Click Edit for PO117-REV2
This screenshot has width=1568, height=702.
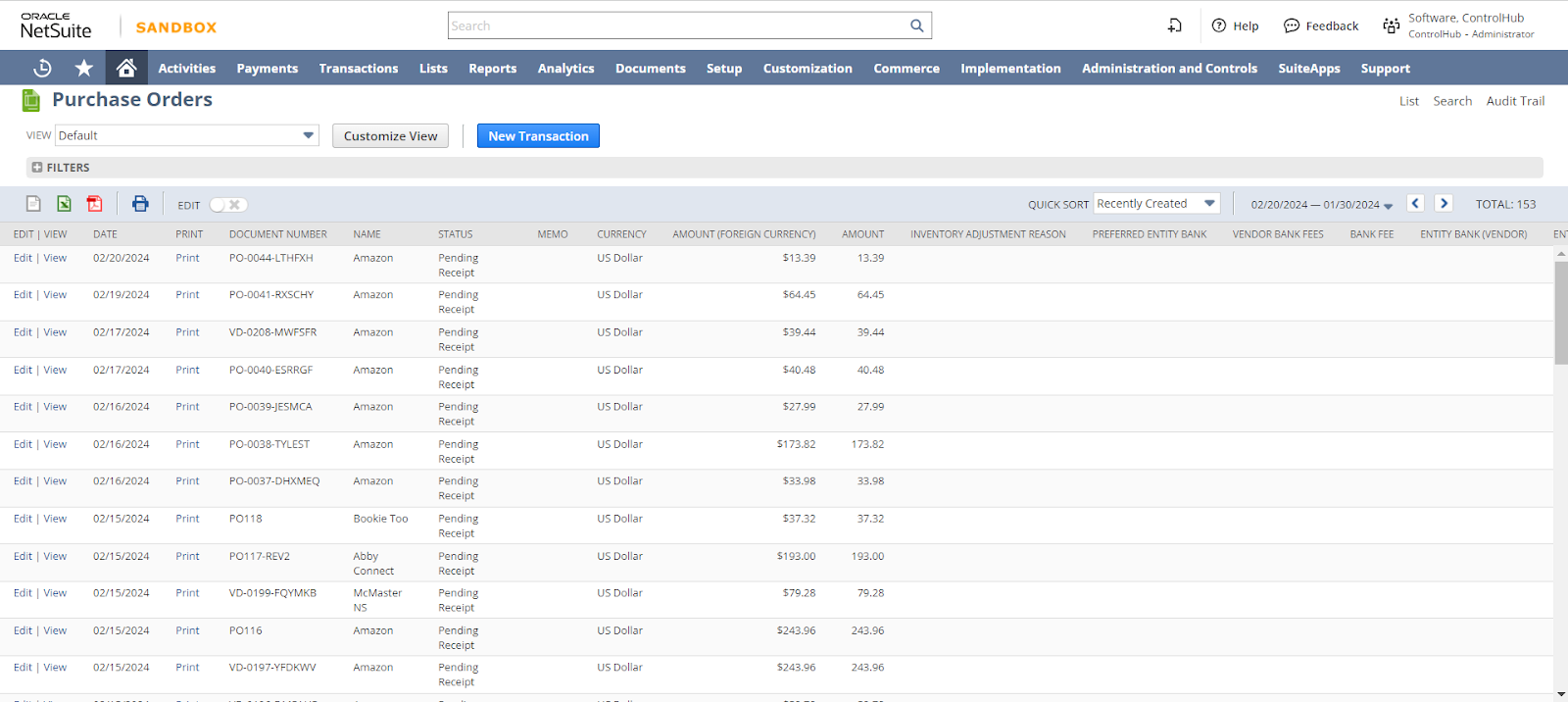pos(23,556)
